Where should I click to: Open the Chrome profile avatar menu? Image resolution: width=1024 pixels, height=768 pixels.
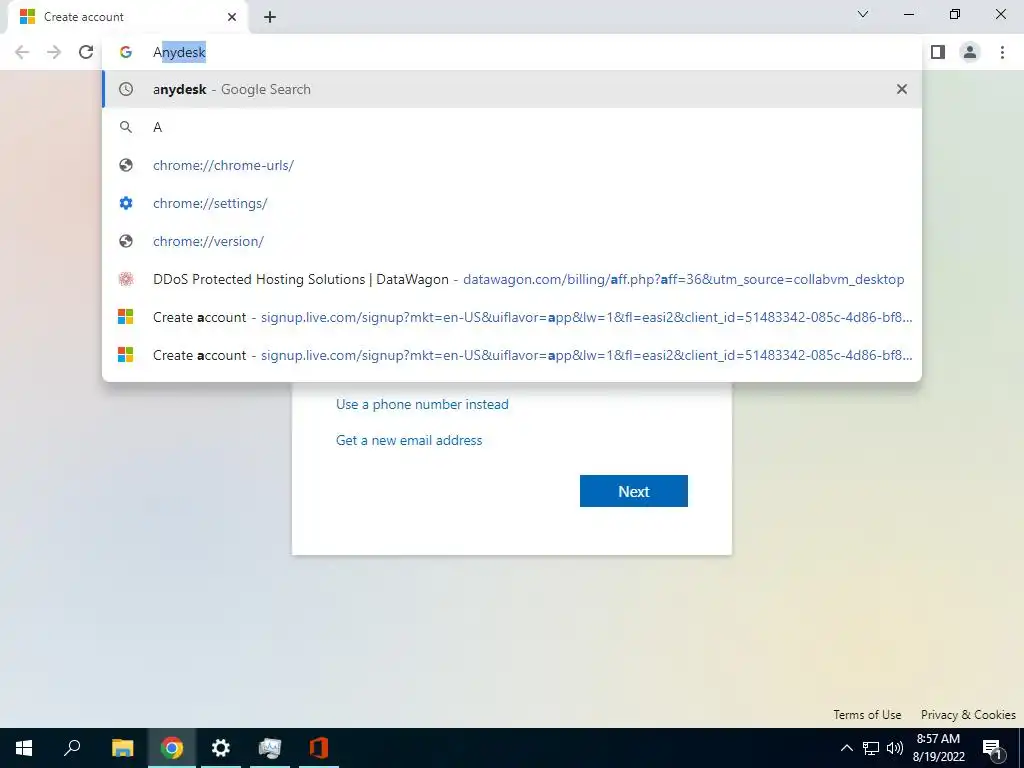(x=970, y=52)
